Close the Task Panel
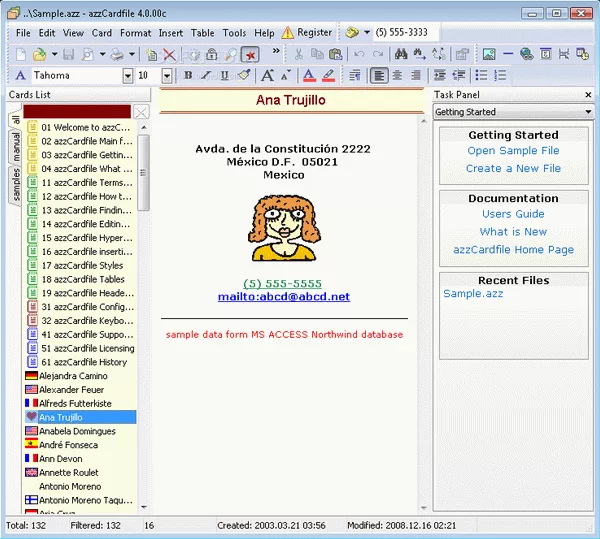The image size is (600, 539). point(589,95)
